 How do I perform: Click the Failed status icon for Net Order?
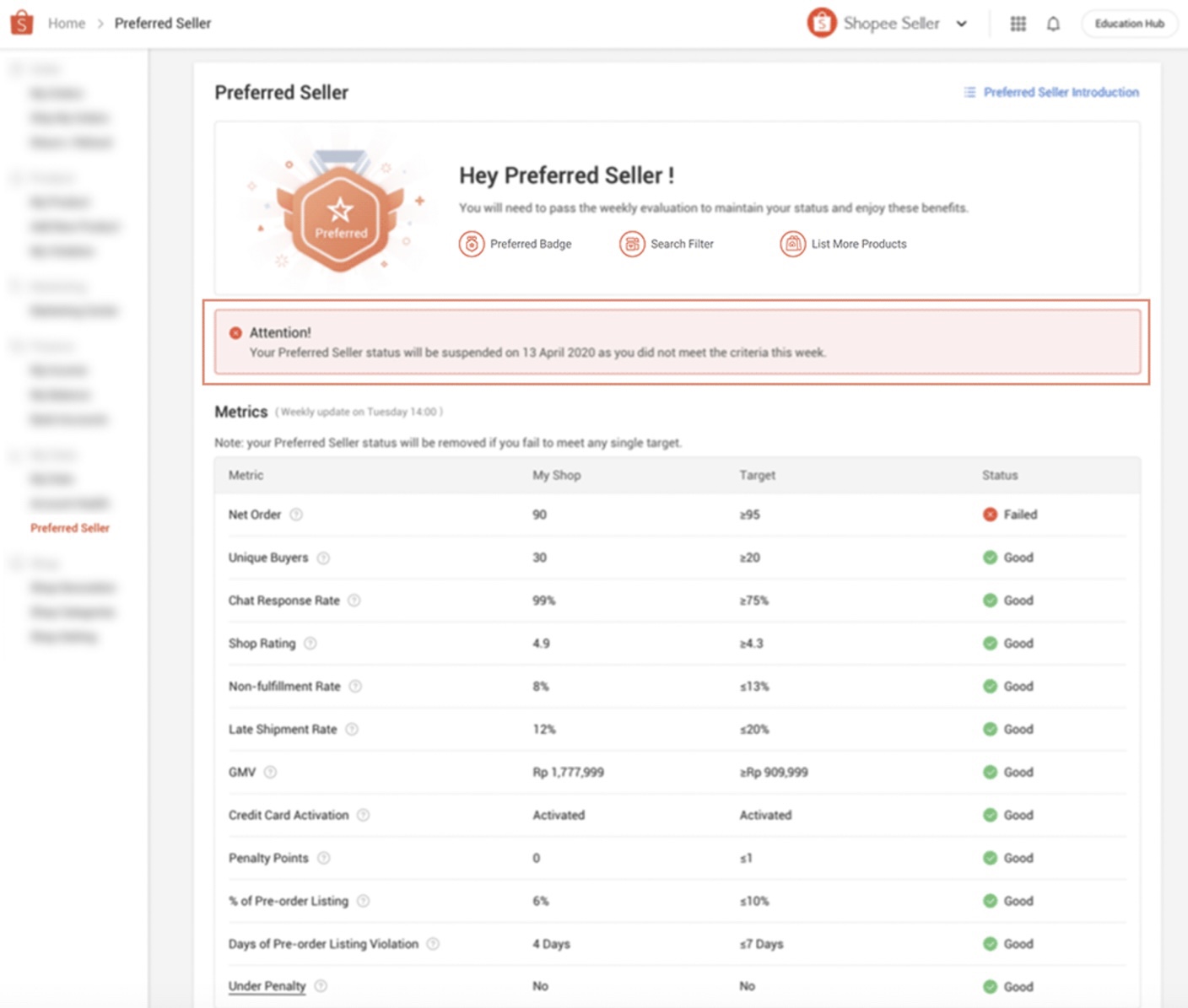pyautogui.click(x=990, y=515)
